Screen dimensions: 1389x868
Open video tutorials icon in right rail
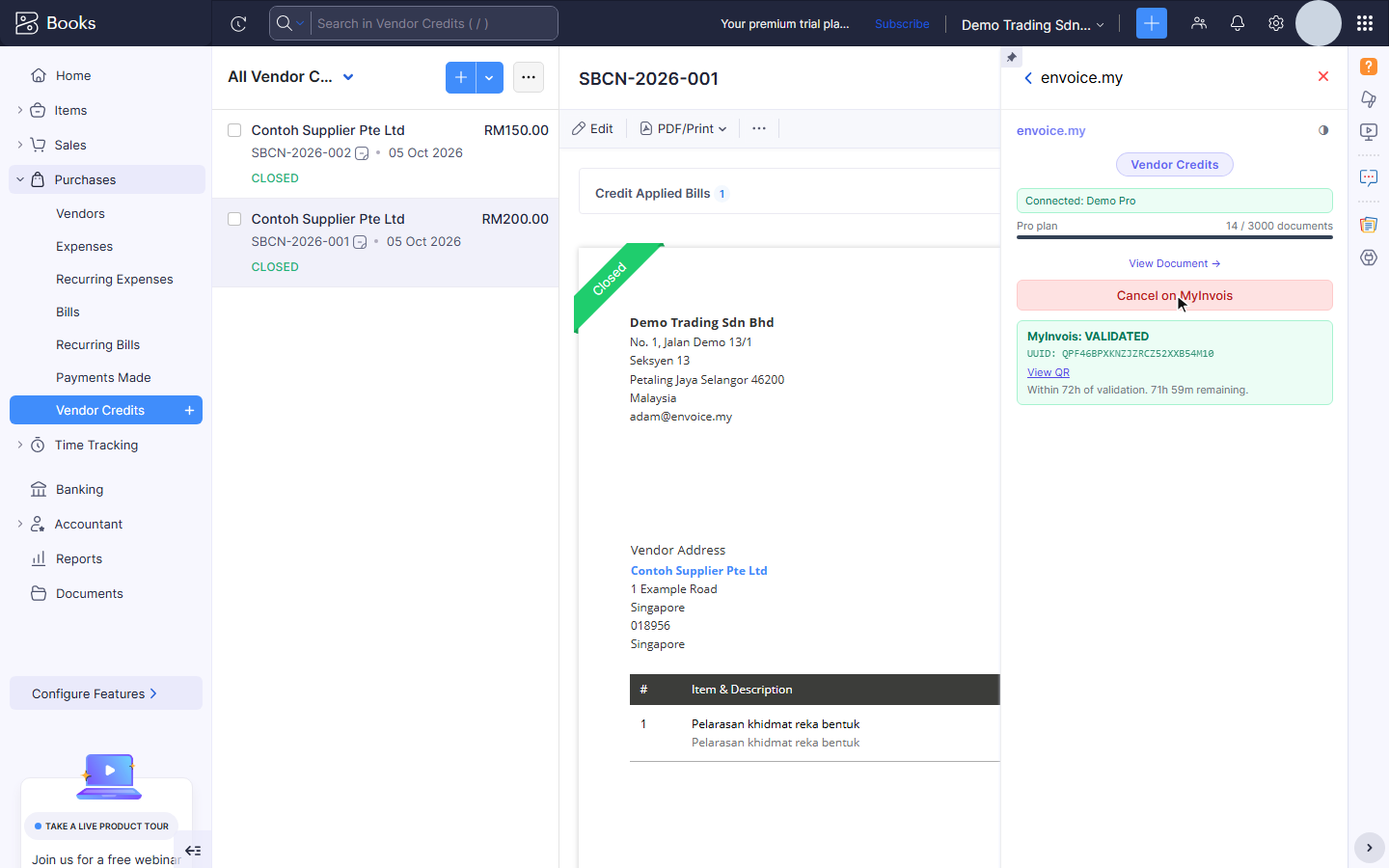click(1369, 131)
